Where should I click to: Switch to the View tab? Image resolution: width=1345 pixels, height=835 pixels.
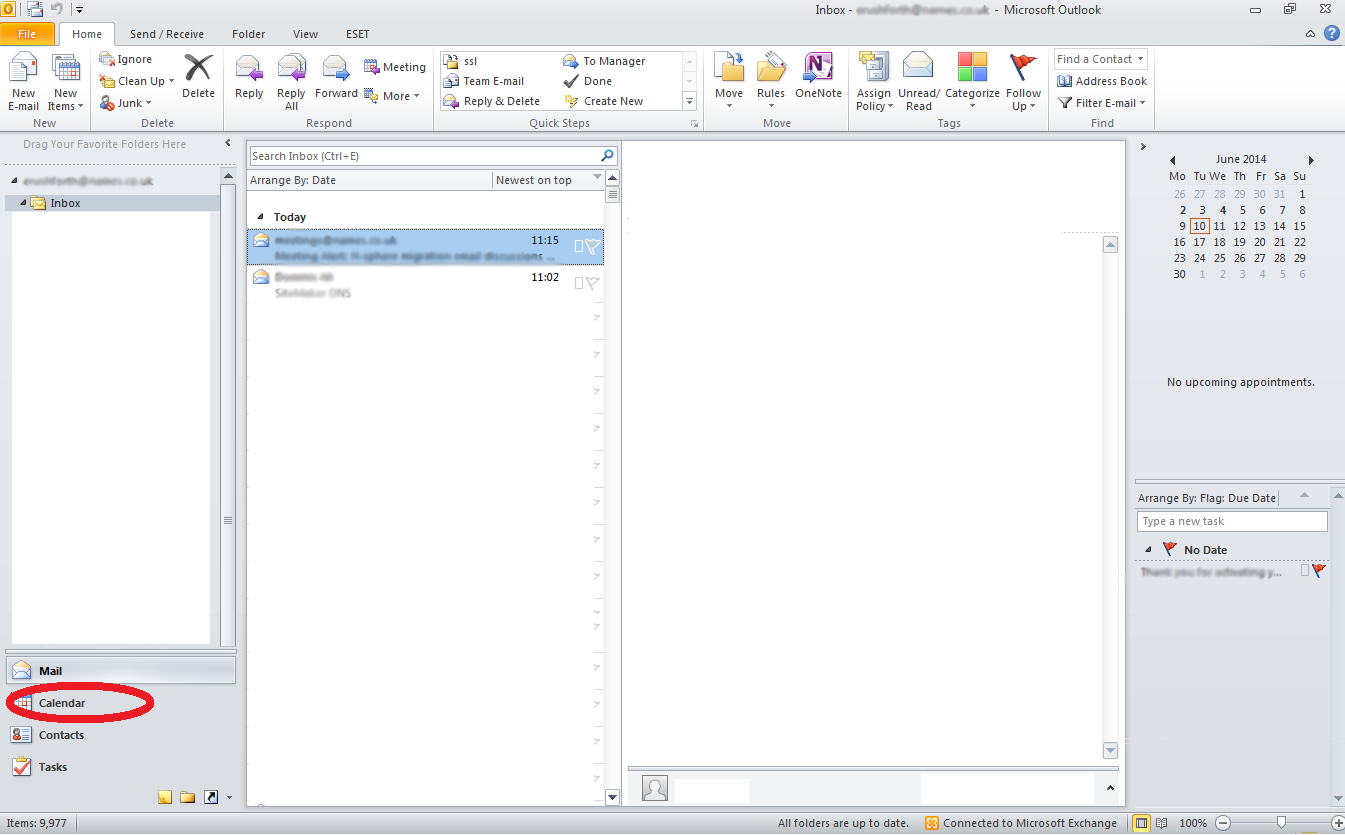(306, 34)
